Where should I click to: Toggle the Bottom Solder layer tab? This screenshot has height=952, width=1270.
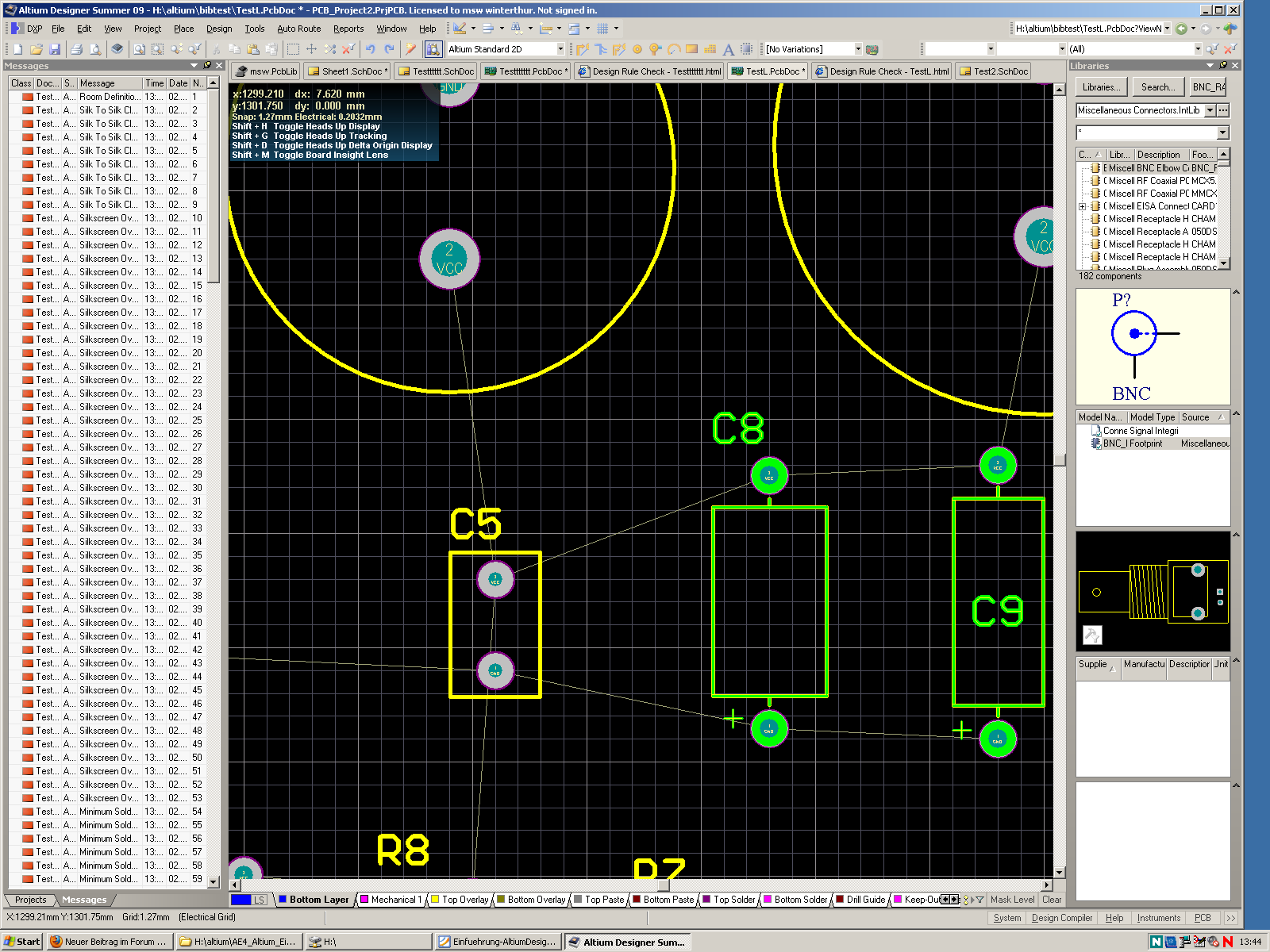[x=795, y=900]
